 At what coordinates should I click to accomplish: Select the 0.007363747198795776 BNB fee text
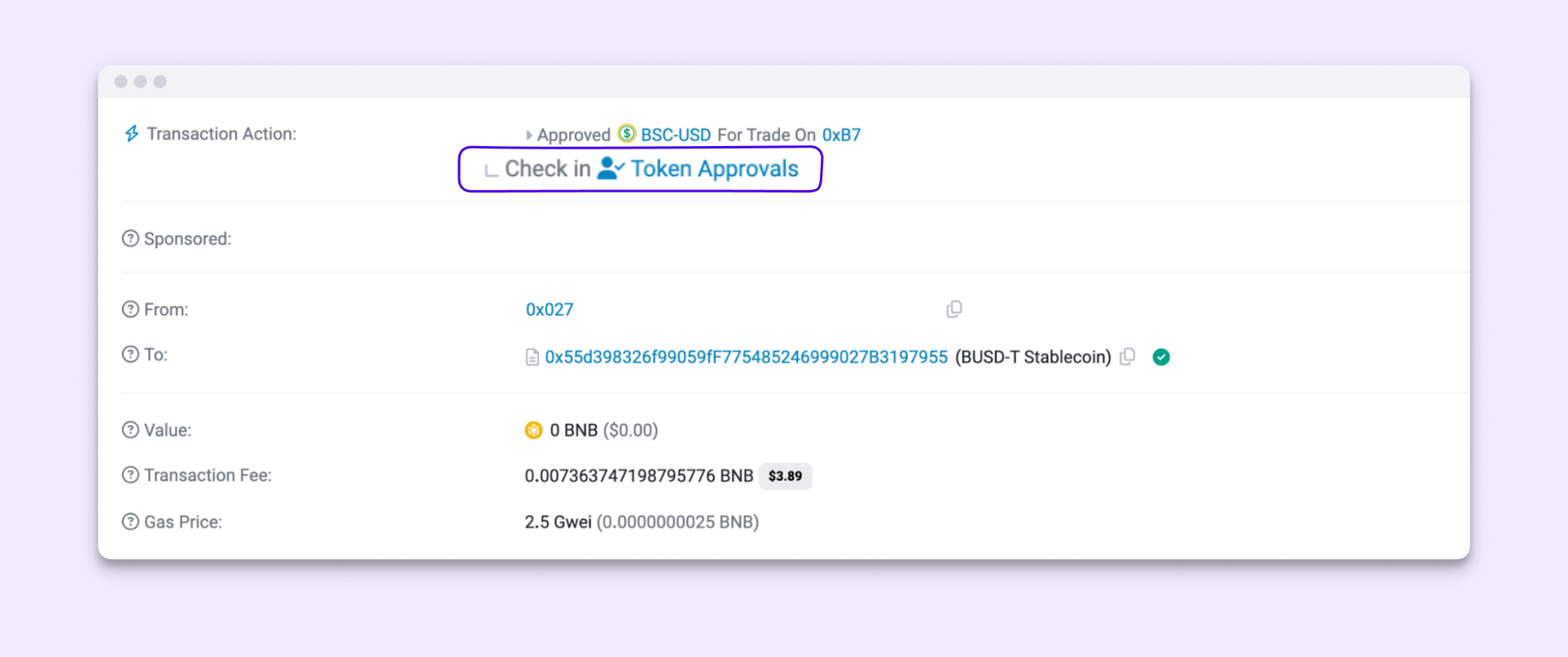point(639,476)
